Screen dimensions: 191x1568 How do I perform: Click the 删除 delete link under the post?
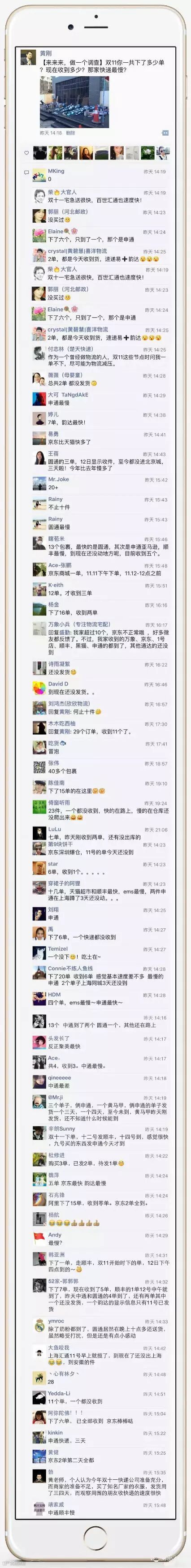click(70, 133)
